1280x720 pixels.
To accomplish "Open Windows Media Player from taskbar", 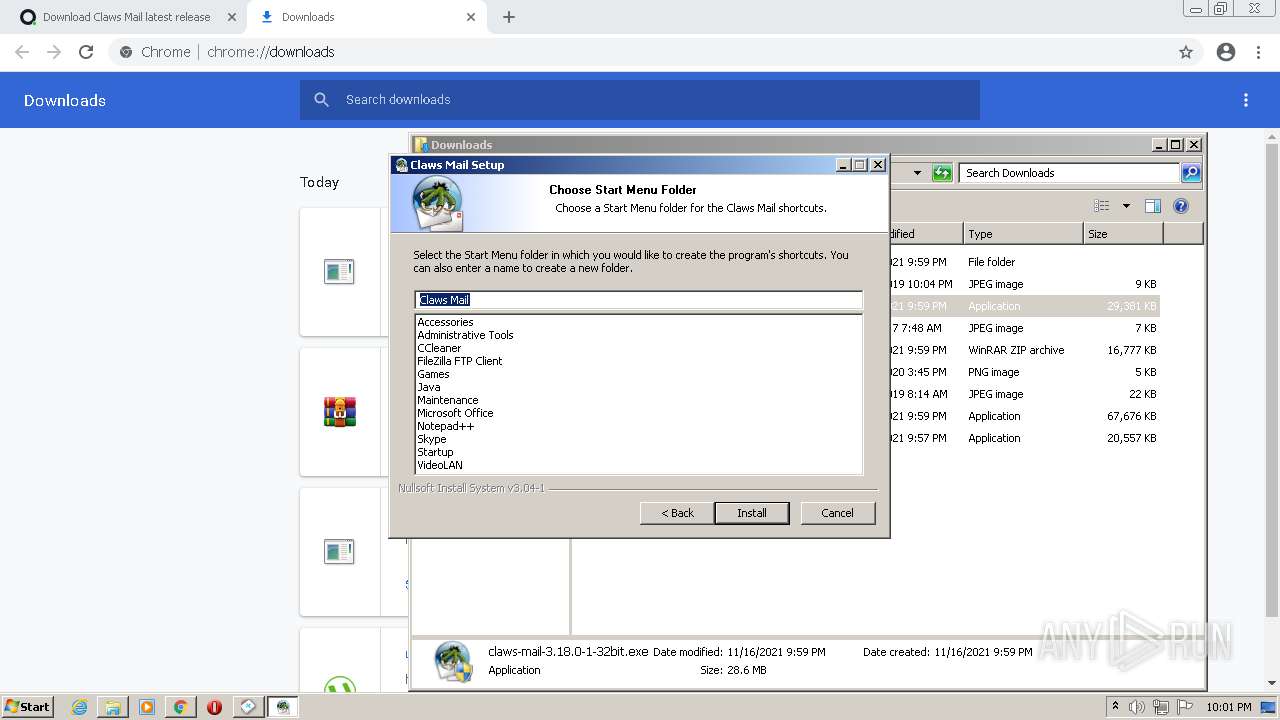I will [x=147, y=707].
